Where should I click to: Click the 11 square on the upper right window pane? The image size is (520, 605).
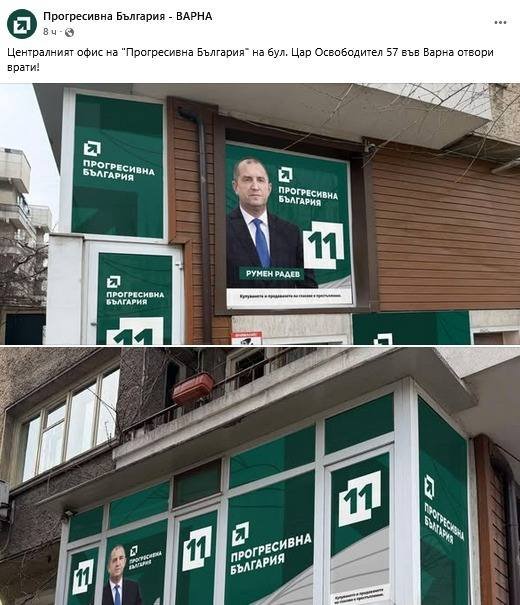360,499
